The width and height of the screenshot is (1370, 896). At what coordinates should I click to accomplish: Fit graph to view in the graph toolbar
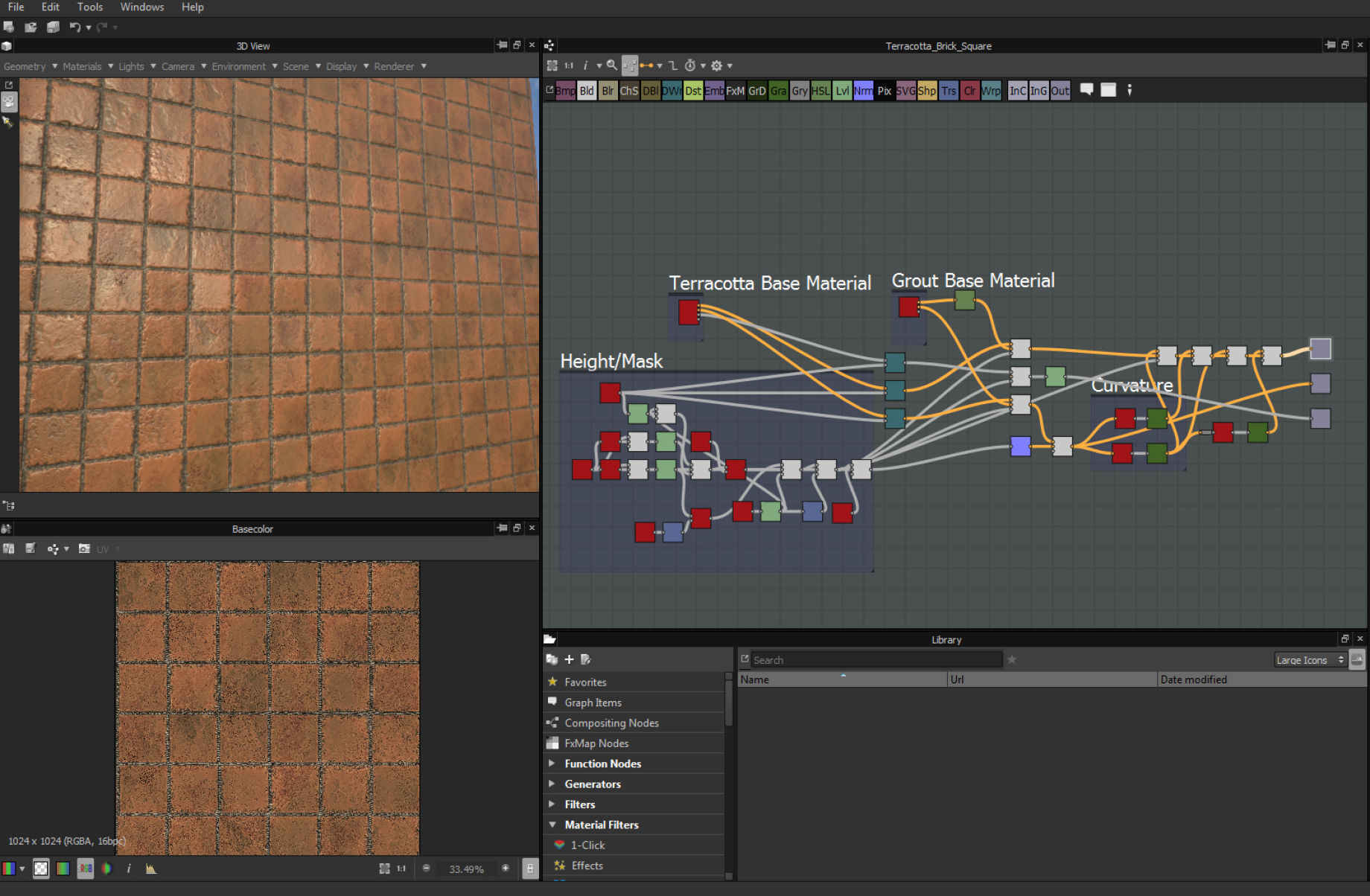[552, 65]
